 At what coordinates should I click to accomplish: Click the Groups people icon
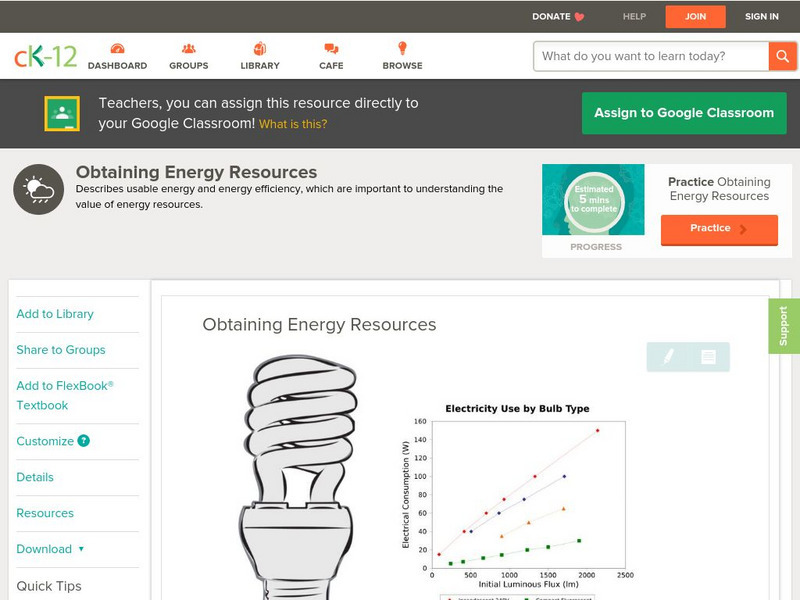pos(188,47)
